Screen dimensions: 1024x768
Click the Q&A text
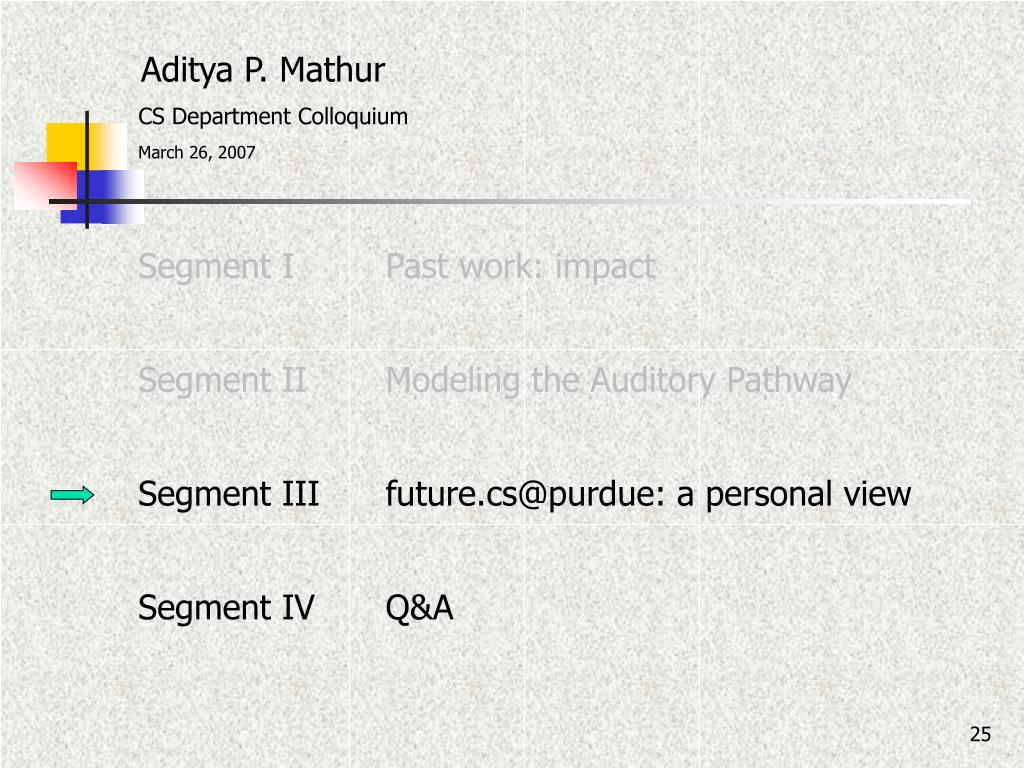[x=419, y=607]
